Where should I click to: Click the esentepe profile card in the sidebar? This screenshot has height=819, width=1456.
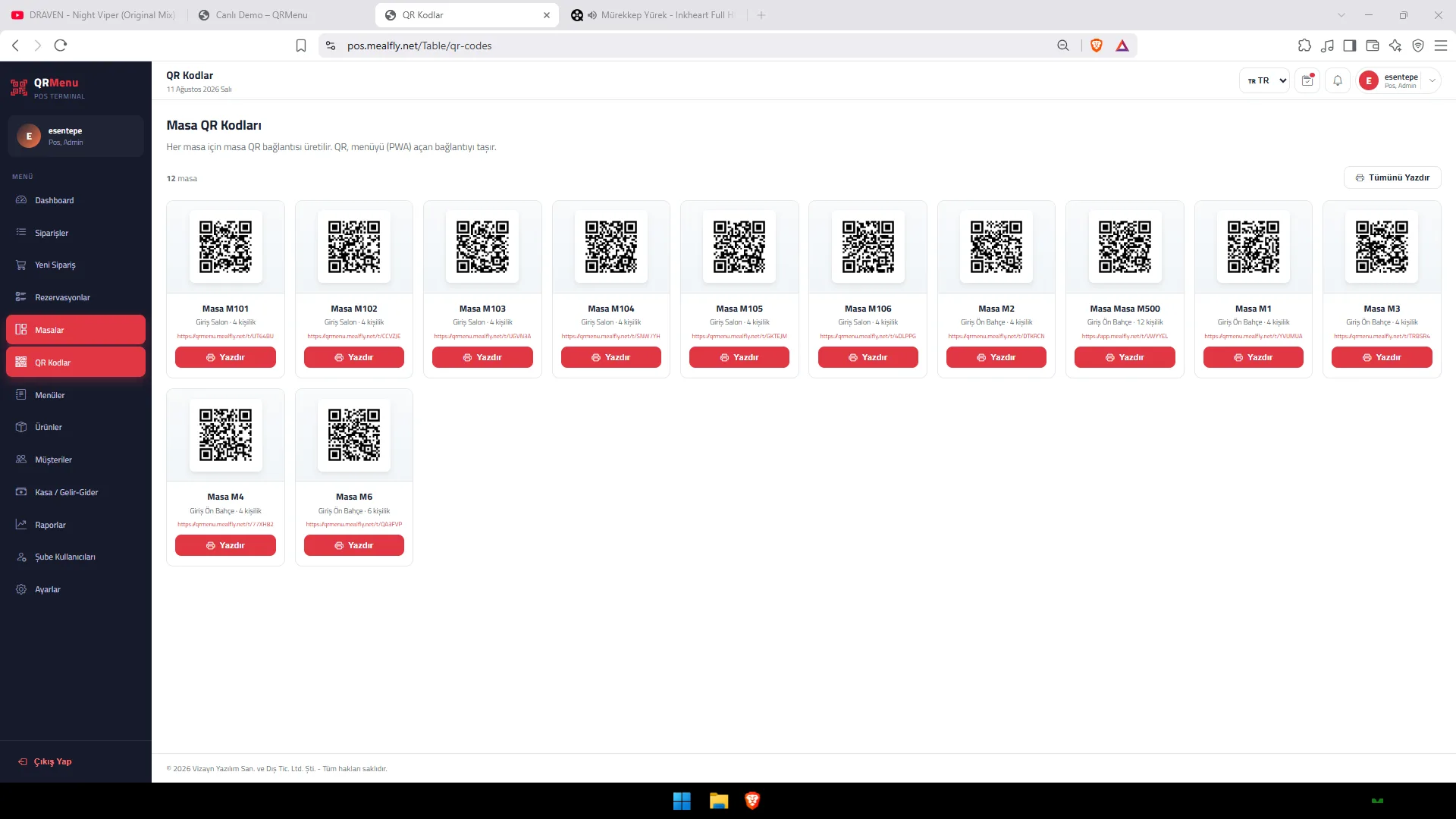pos(76,136)
